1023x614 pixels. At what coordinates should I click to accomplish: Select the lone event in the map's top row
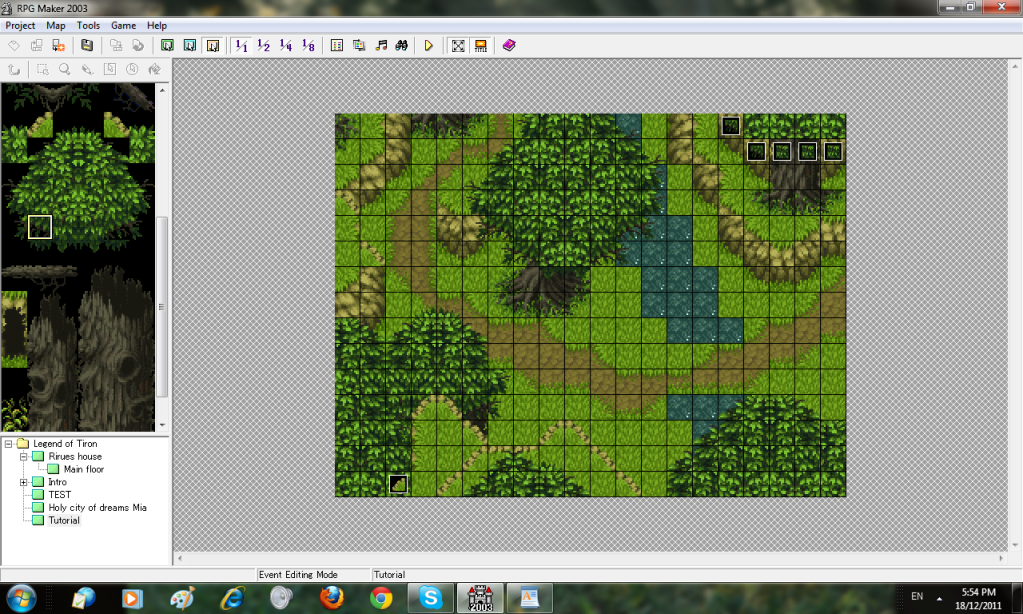pos(731,126)
